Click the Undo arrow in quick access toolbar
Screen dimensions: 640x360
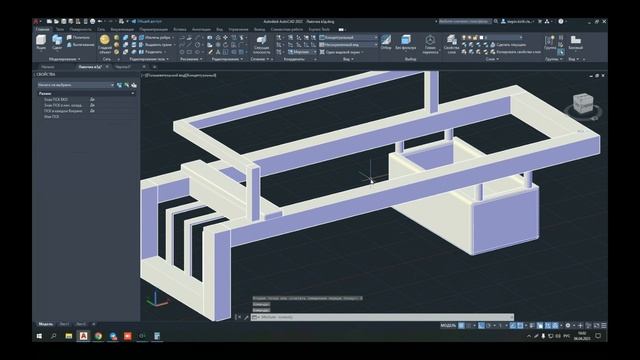(100, 21)
